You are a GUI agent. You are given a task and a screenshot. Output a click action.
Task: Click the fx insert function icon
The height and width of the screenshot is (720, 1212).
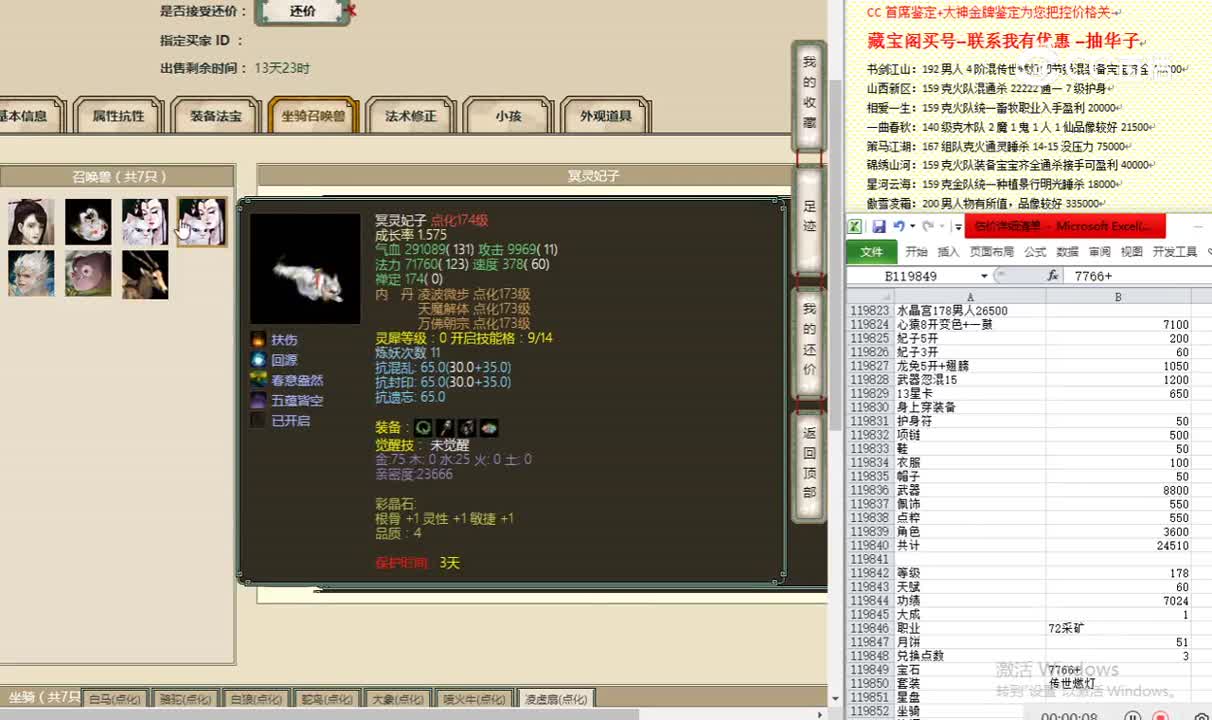pos(1052,275)
